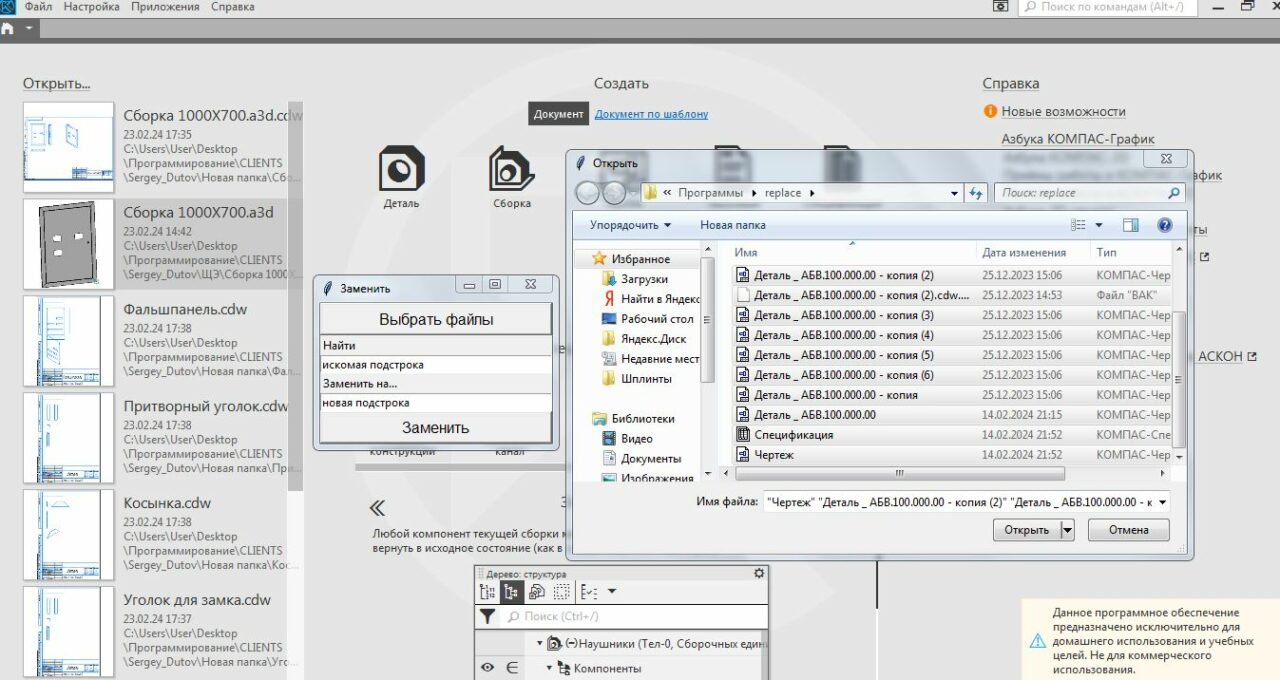Click the KOMPAS logo icon at top left

pos(8,6)
